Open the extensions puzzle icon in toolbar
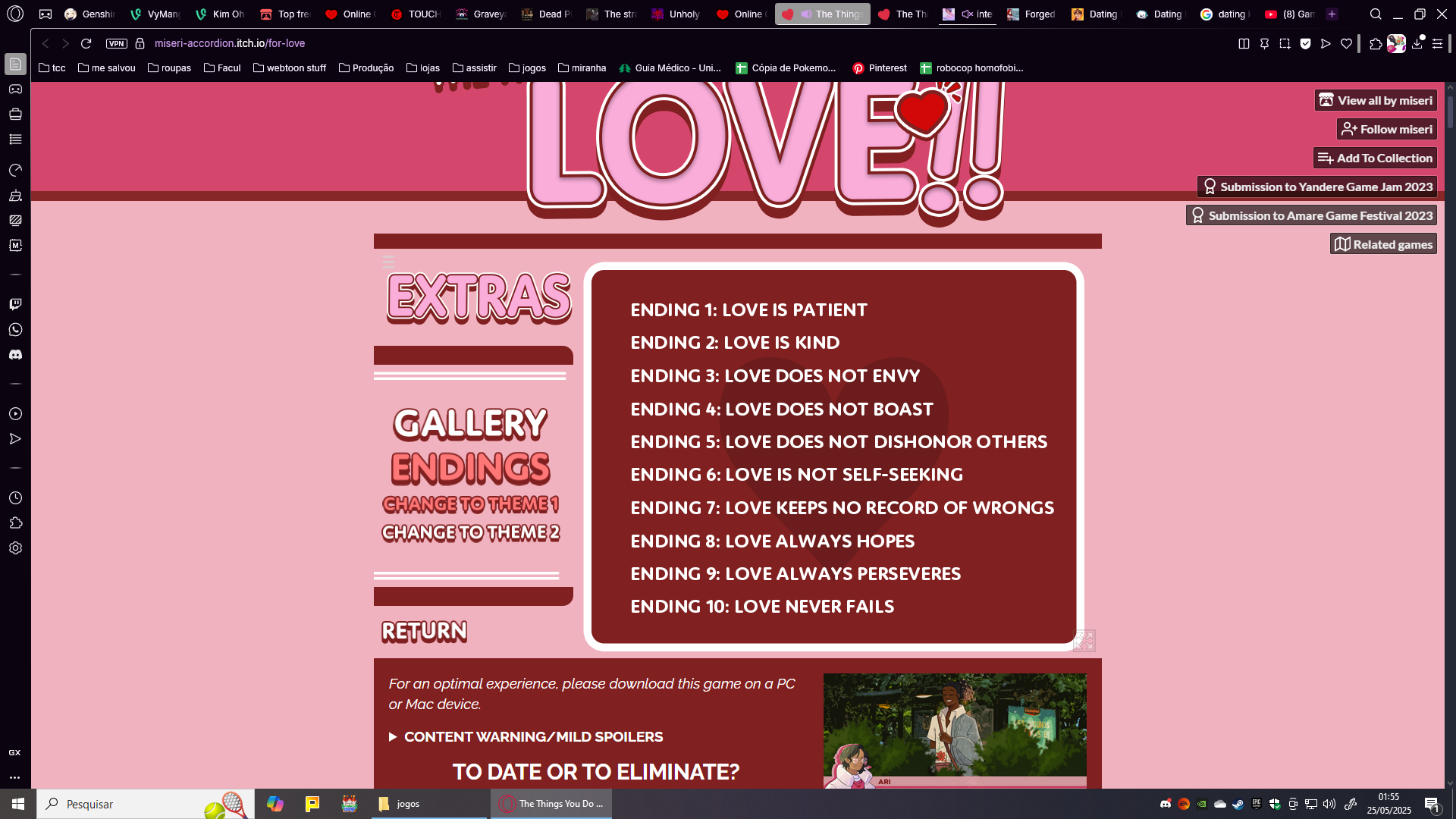 [x=1376, y=43]
